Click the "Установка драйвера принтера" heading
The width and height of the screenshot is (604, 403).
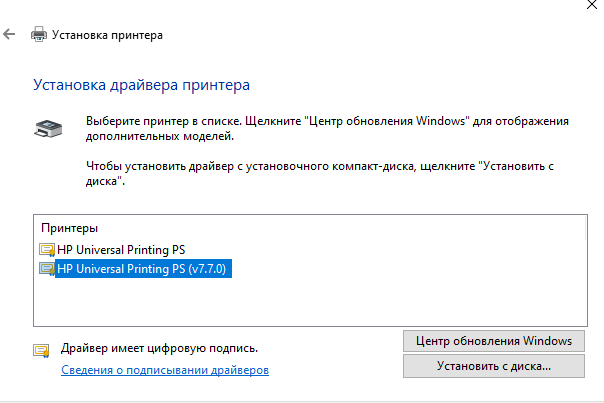(x=141, y=85)
